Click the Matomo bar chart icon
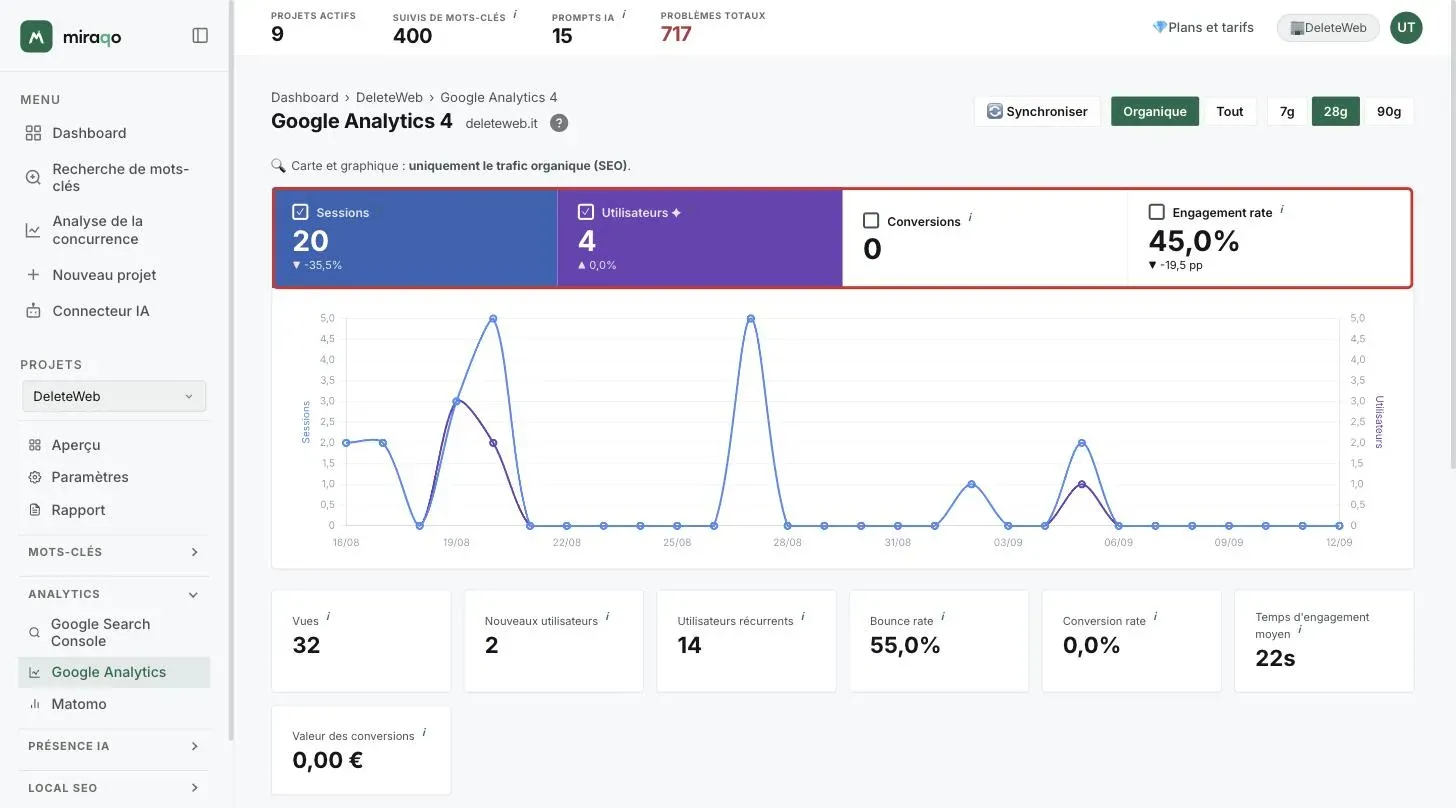The width and height of the screenshot is (1456, 808). (x=34, y=704)
